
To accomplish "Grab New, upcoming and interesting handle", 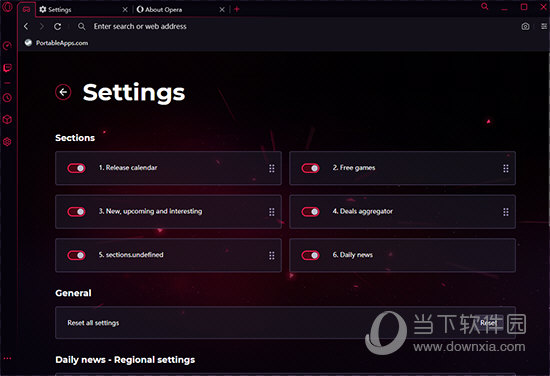I will [x=271, y=212].
